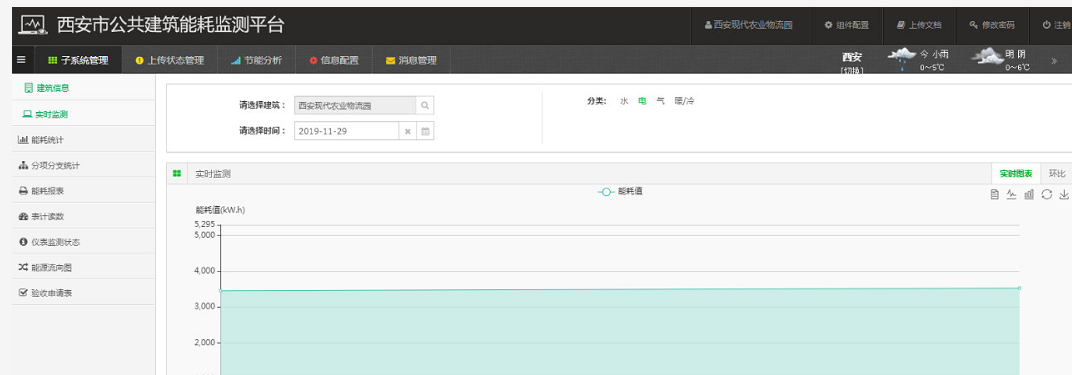The image size is (1072, 375).
Task: Open 消息管理 tab
Action: [411, 60]
